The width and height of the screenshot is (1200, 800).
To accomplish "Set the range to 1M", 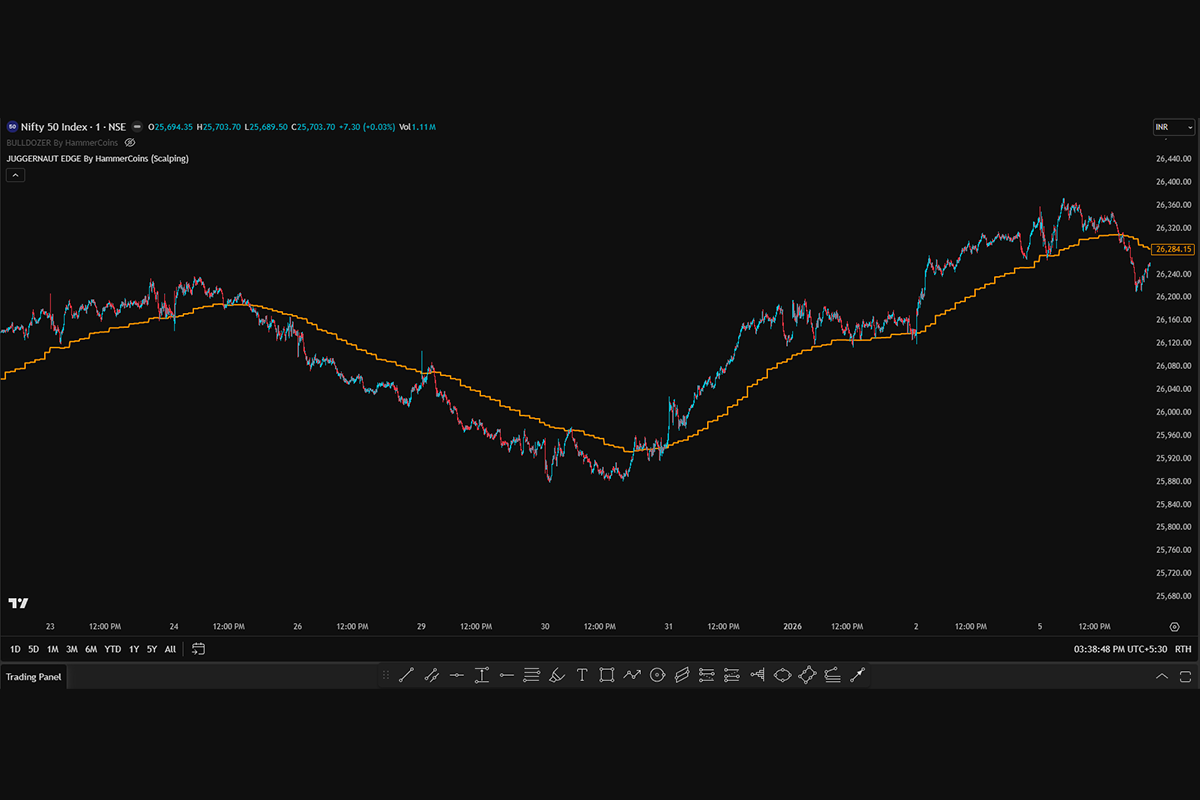I will tap(52, 649).
